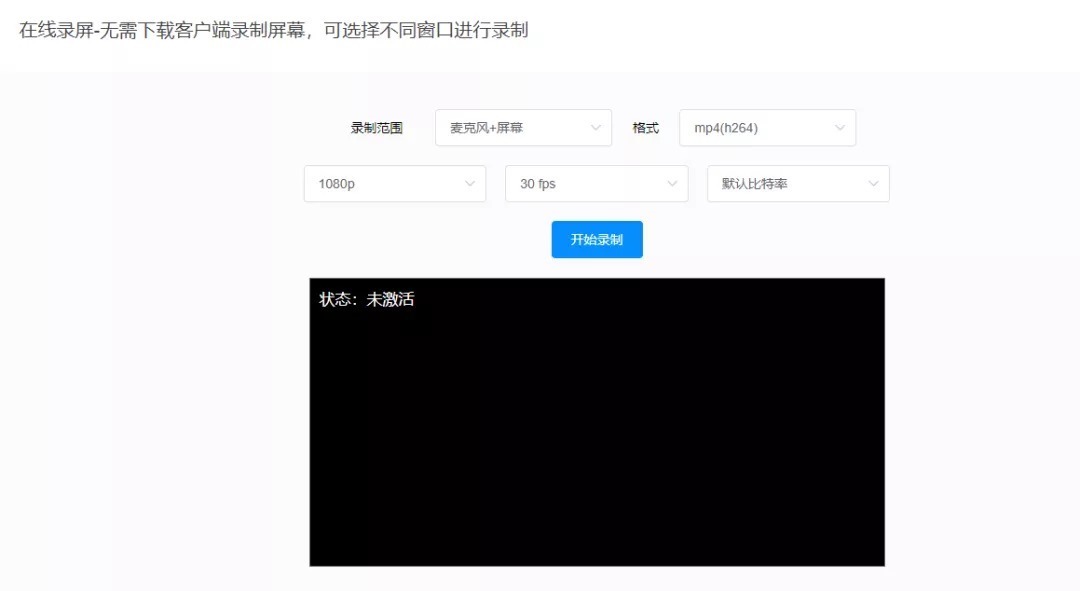Open the 30 fps frame rate selector
This screenshot has height=591, width=1080.
pos(596,184)
